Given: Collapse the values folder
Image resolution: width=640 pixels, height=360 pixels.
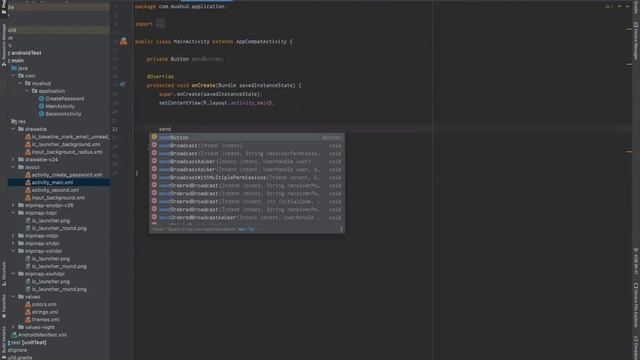Looking at the screenshot, I should (x=13, y=296).
